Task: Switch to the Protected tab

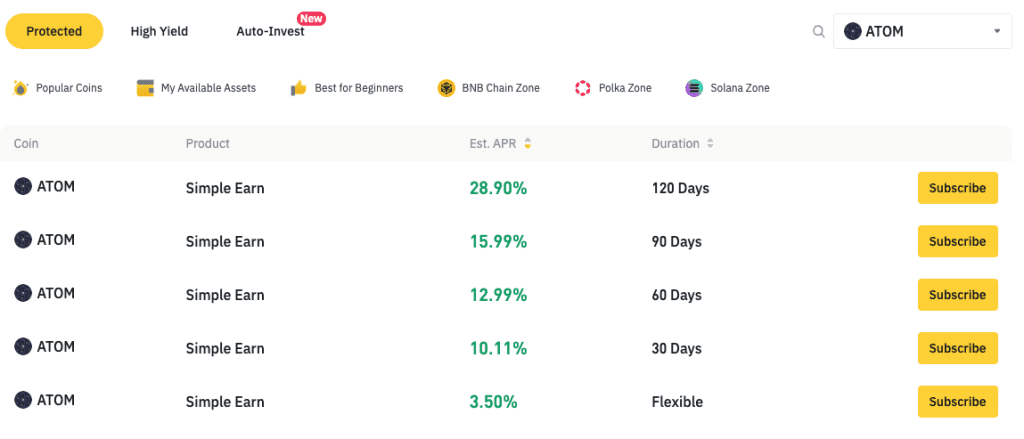Action: 54,31
